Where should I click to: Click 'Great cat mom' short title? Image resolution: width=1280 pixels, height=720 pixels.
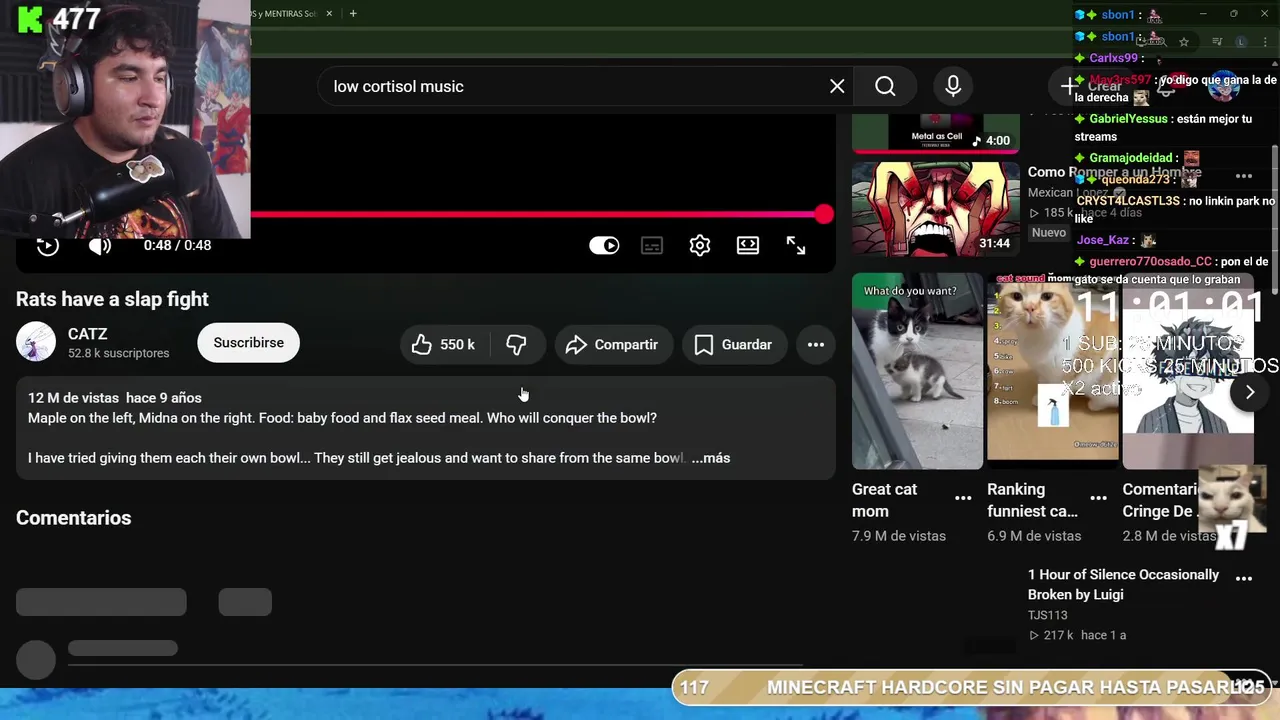[884, 500]
